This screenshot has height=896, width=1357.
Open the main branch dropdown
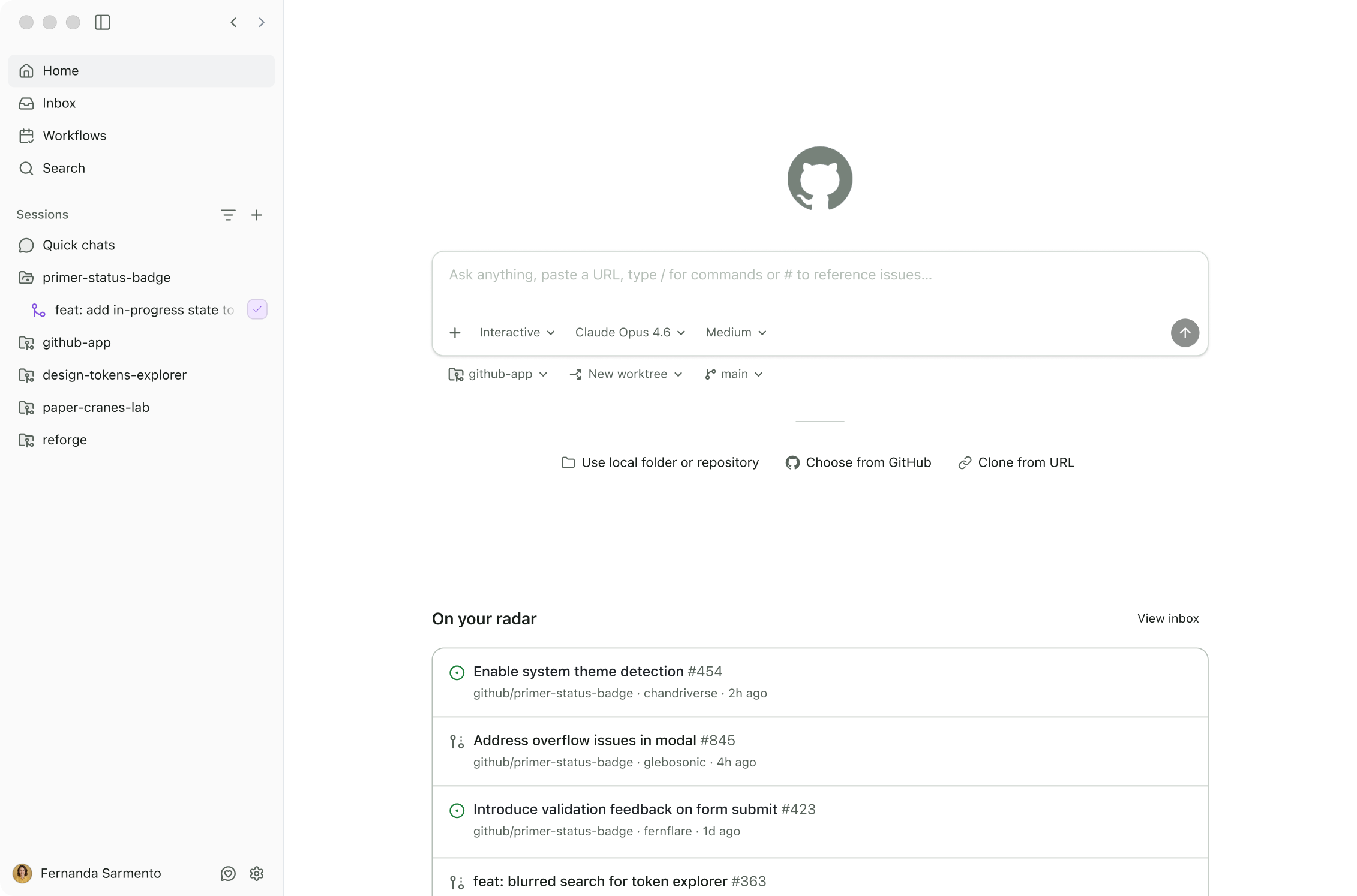[734, 374]
